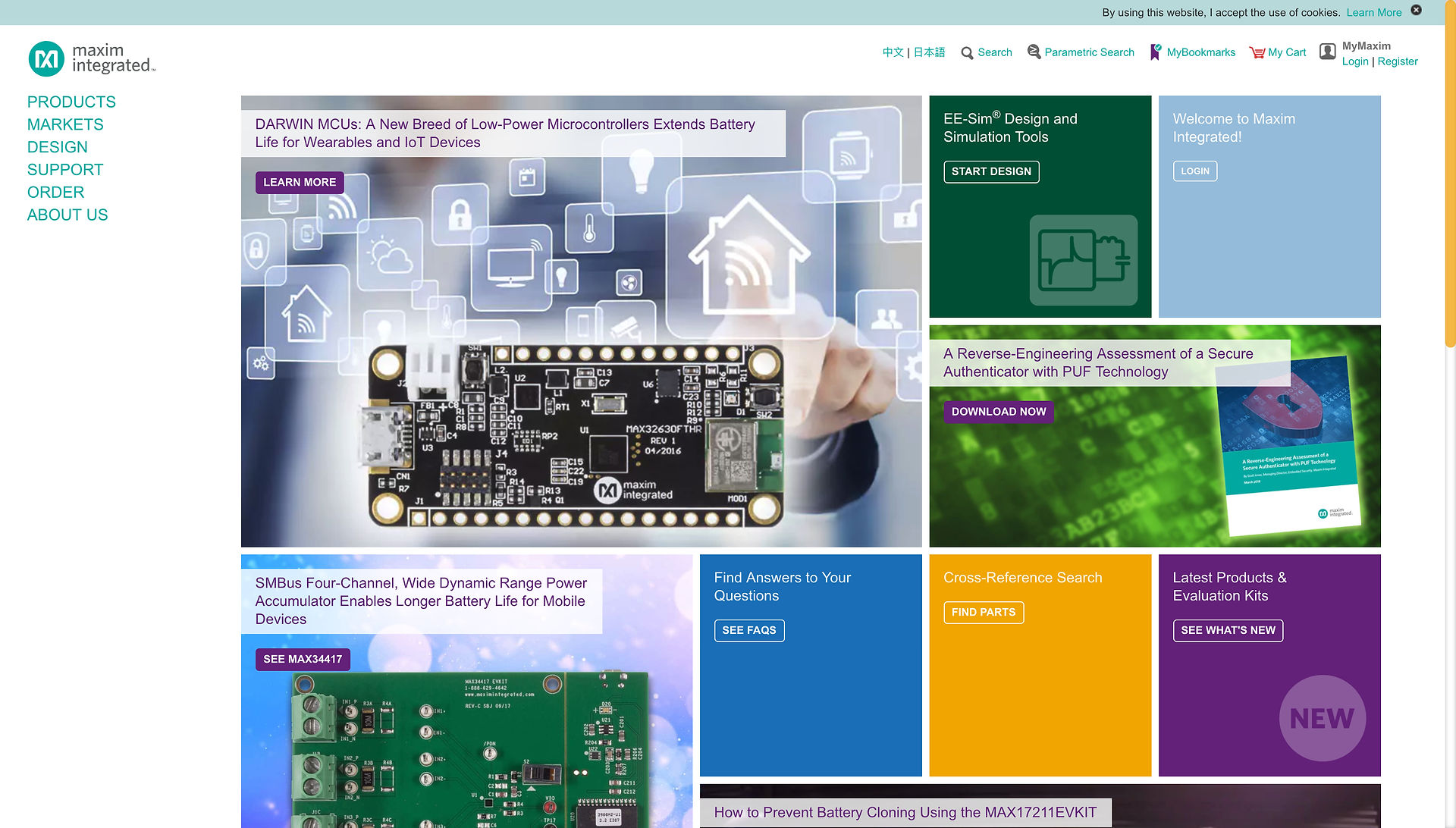Image resolution: width=1456 pixels, height=828 pixels.
Task: Click the Login link under MyMaxim
Action: [1355, 61]
